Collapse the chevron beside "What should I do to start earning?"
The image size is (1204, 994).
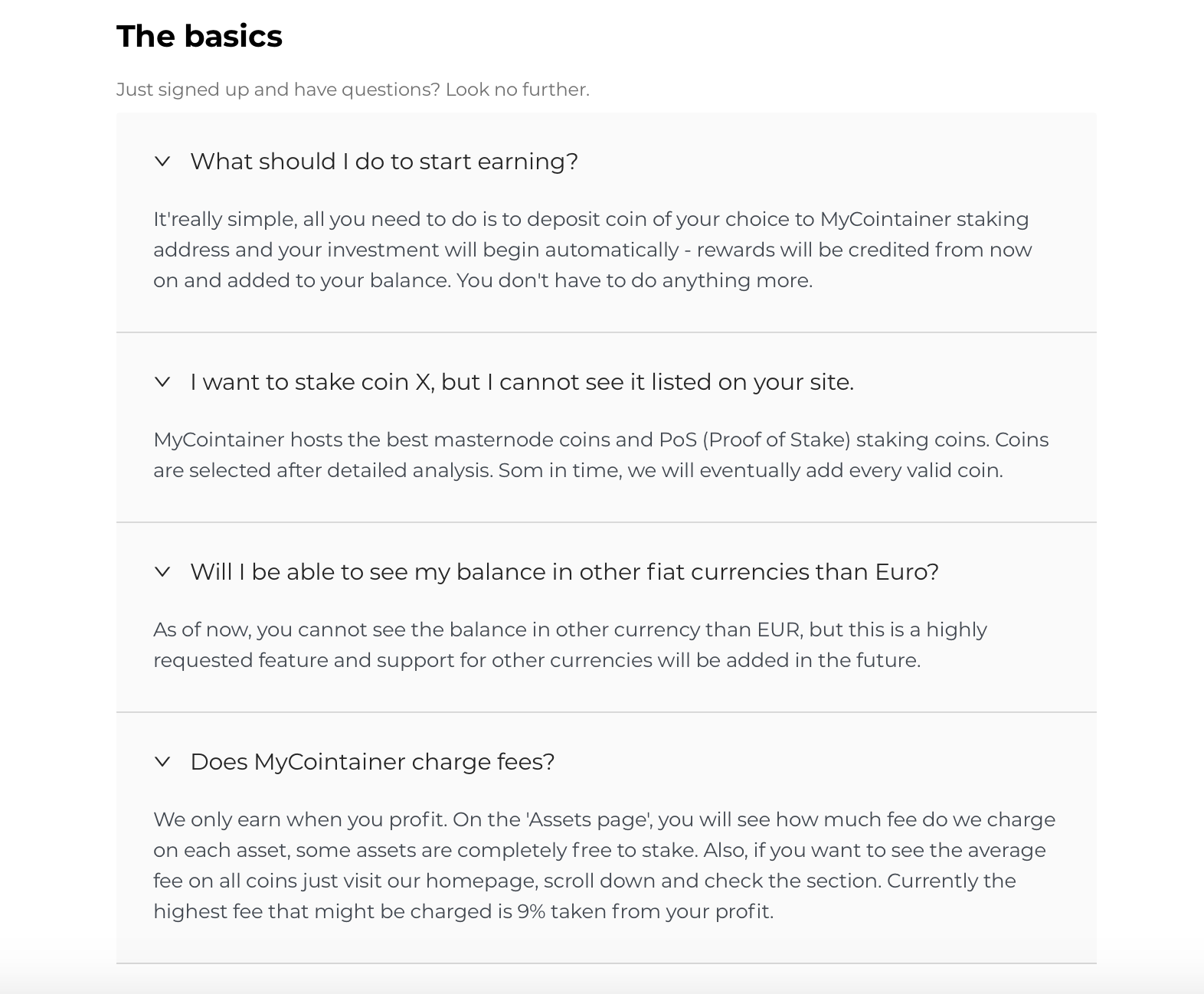pyautogui.click(x=162, y=162)
